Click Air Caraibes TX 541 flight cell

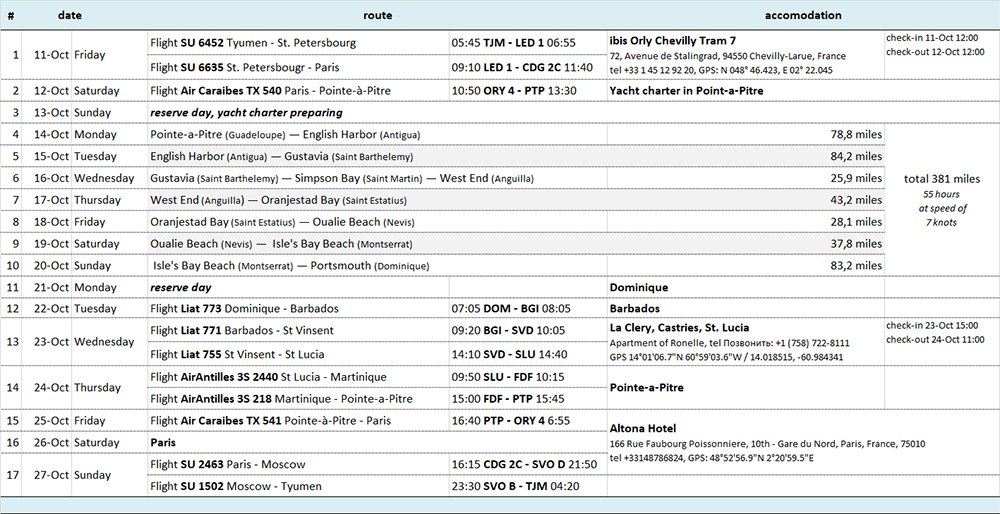click(298, 421)
